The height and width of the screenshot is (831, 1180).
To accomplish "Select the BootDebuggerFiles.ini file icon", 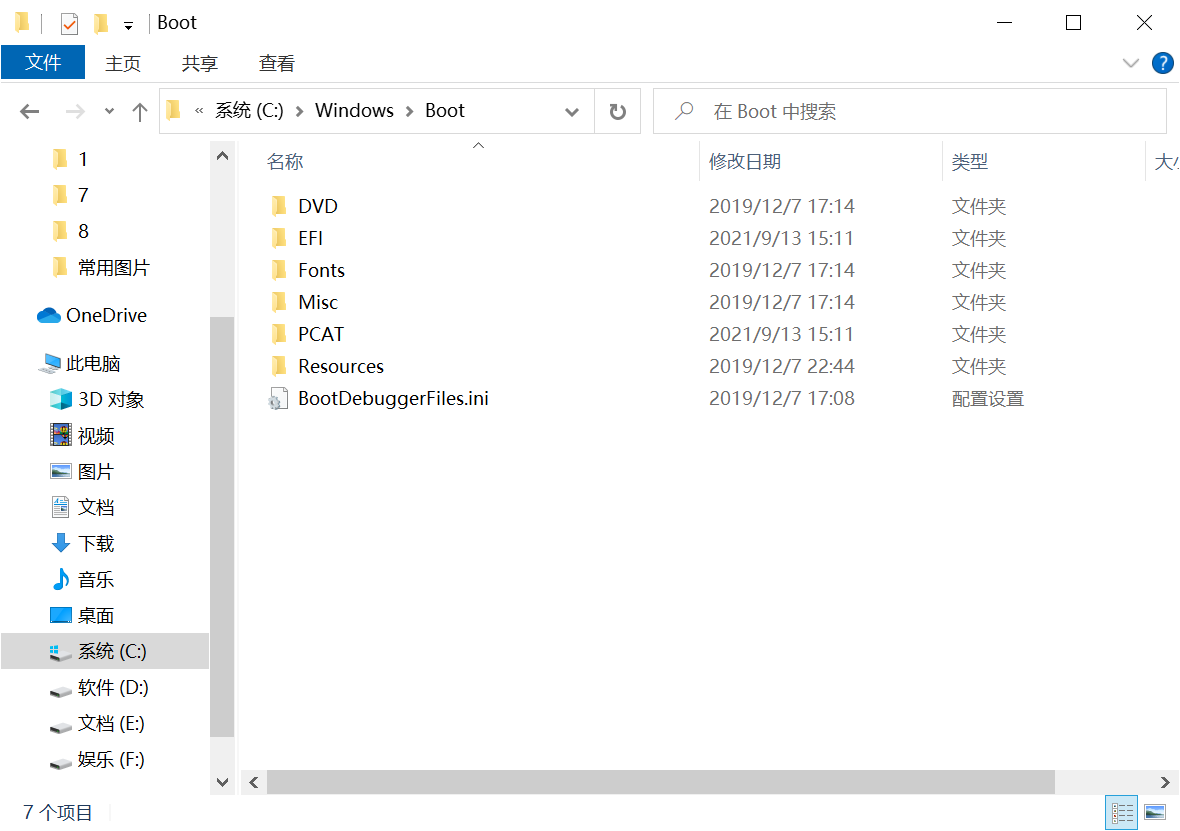I will [278, 398].
